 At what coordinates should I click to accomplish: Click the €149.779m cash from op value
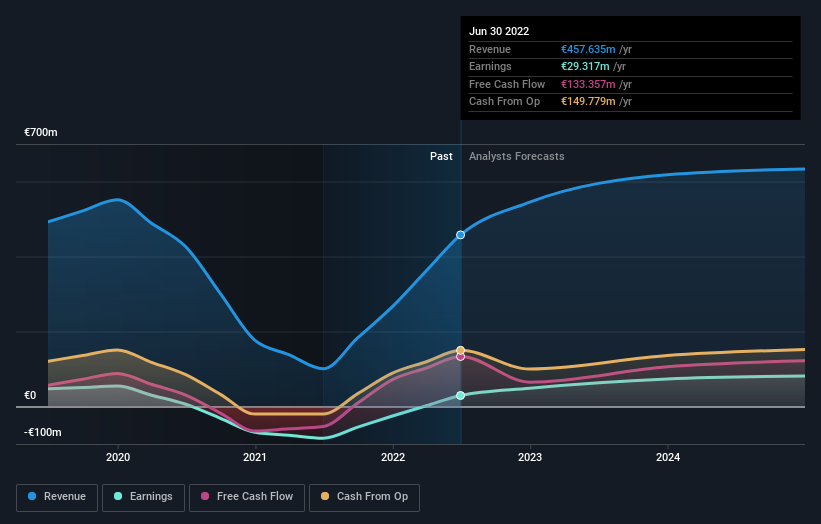588,102
